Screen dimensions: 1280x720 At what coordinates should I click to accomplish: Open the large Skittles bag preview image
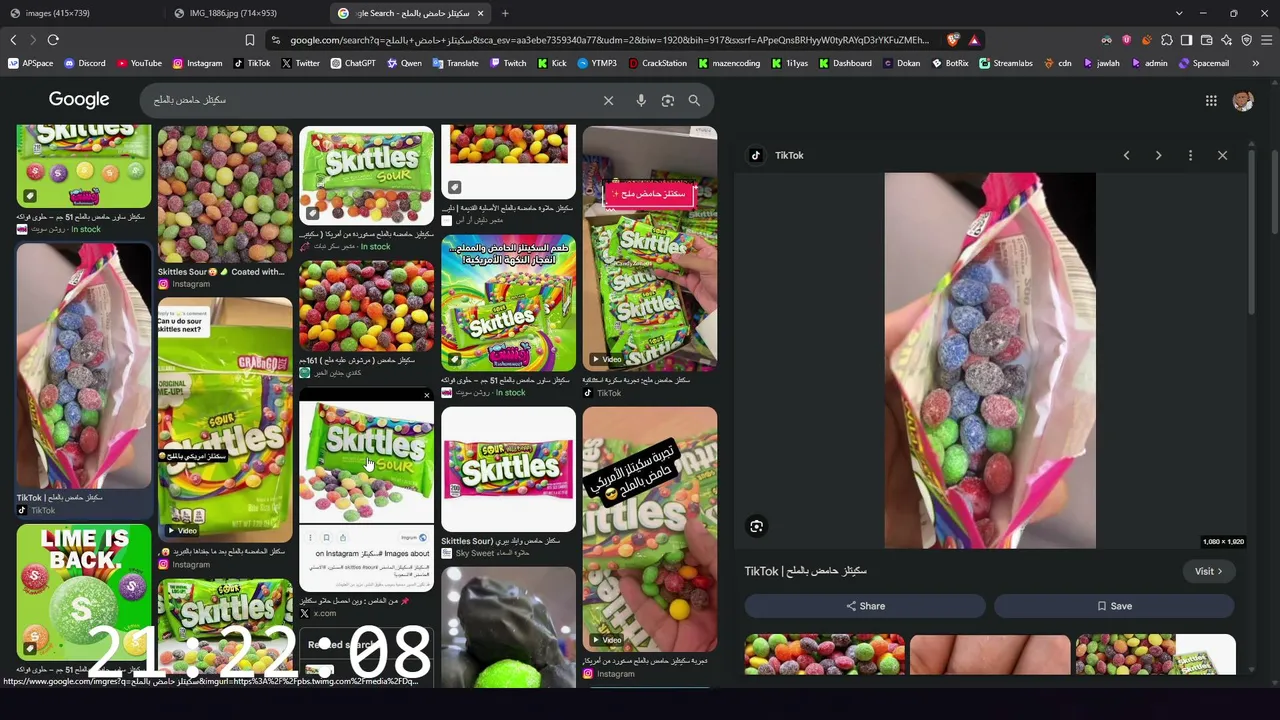click(x=990, y=360)
